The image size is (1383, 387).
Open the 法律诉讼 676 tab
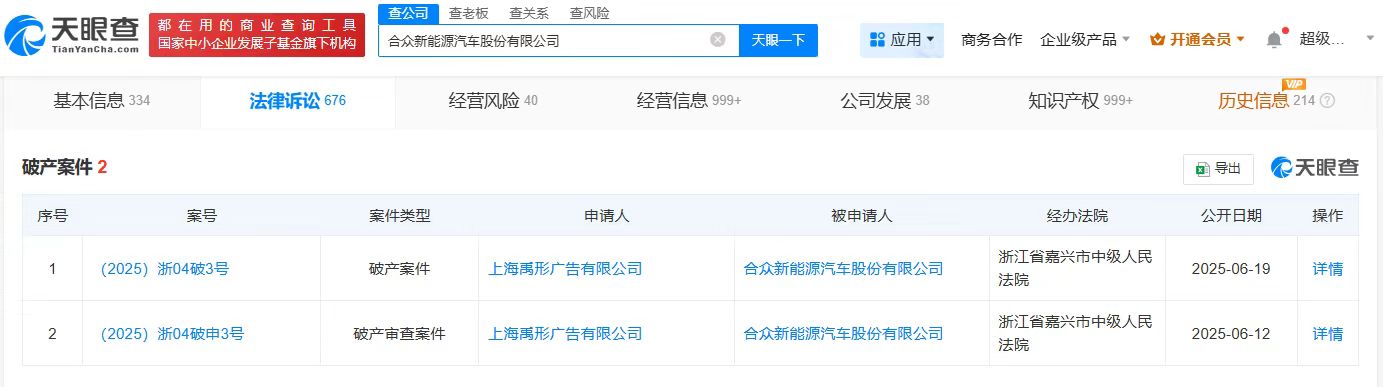click(x=298, y=101)
